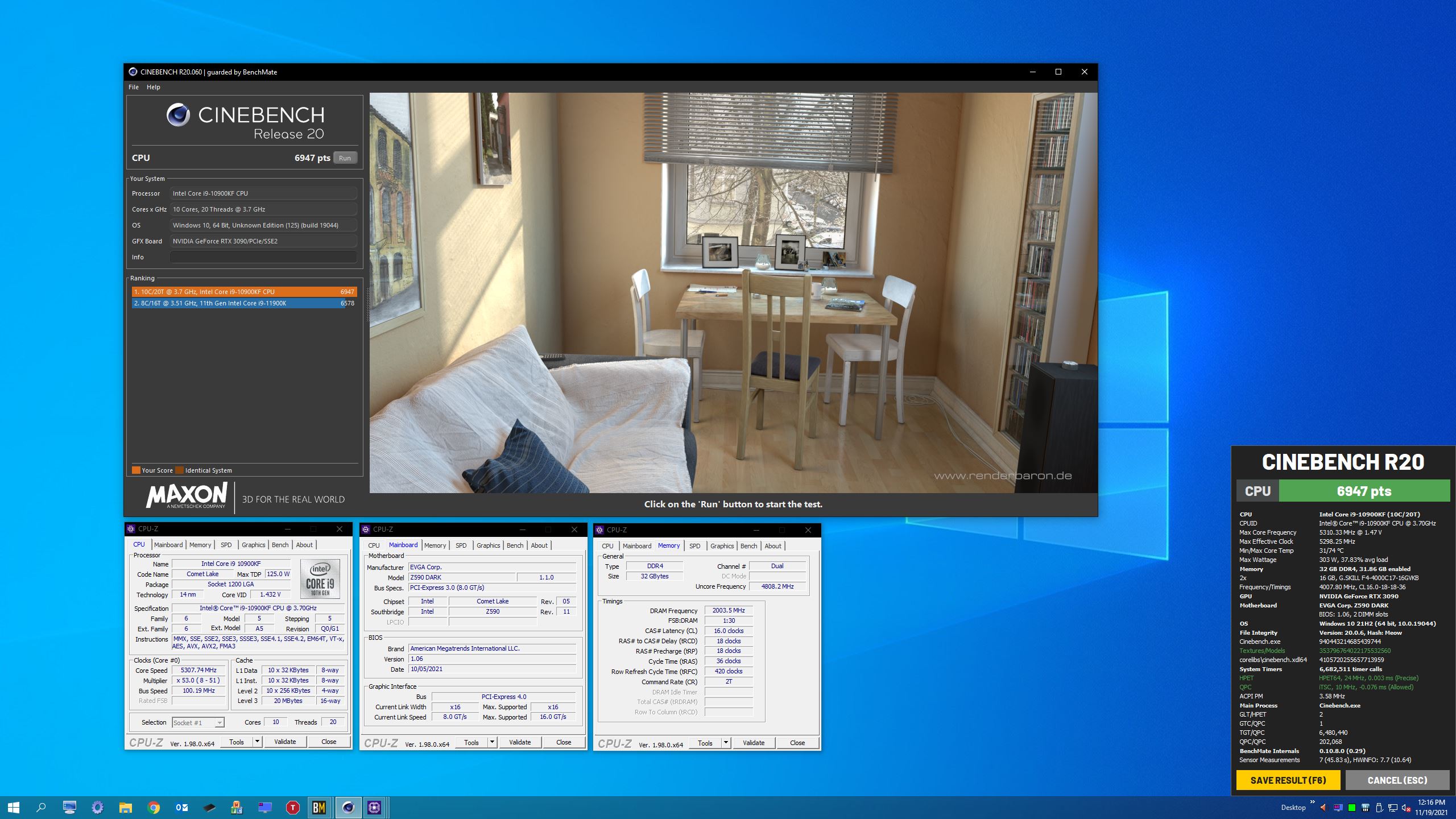
Task: Open BenchMate from the taskbar
Action: [x=319, y=807]
